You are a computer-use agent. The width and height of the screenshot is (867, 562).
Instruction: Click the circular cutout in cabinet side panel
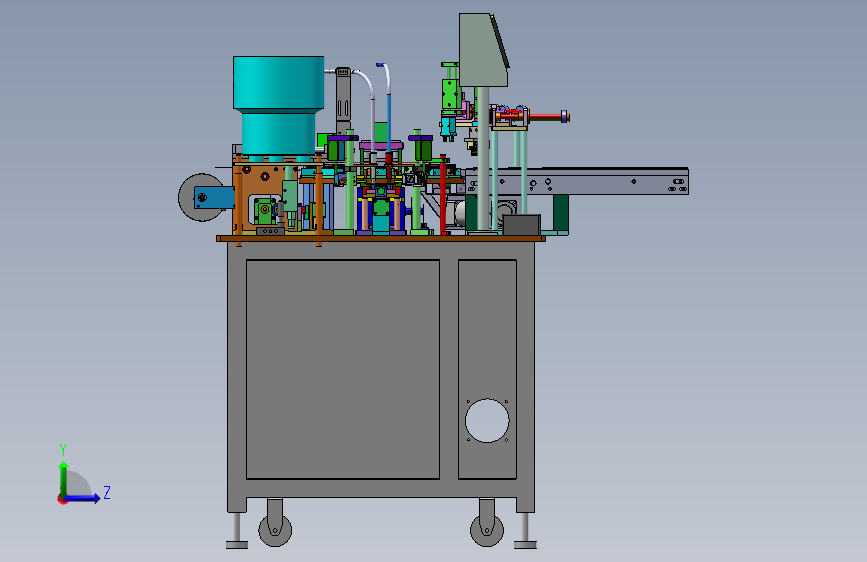coord(487,420)
